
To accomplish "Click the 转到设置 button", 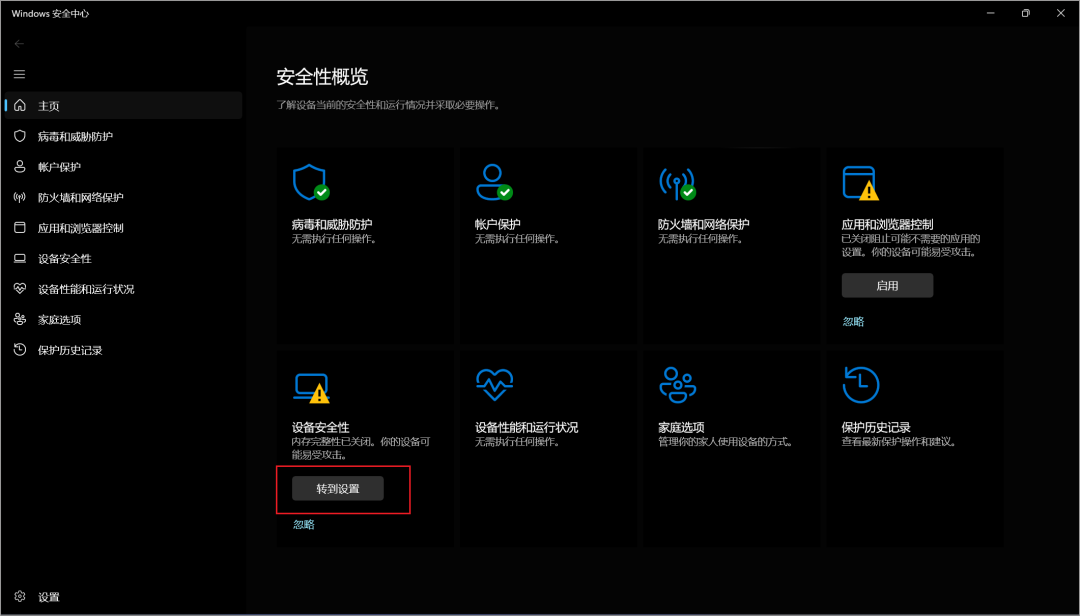I will click(x=338, y=489).
